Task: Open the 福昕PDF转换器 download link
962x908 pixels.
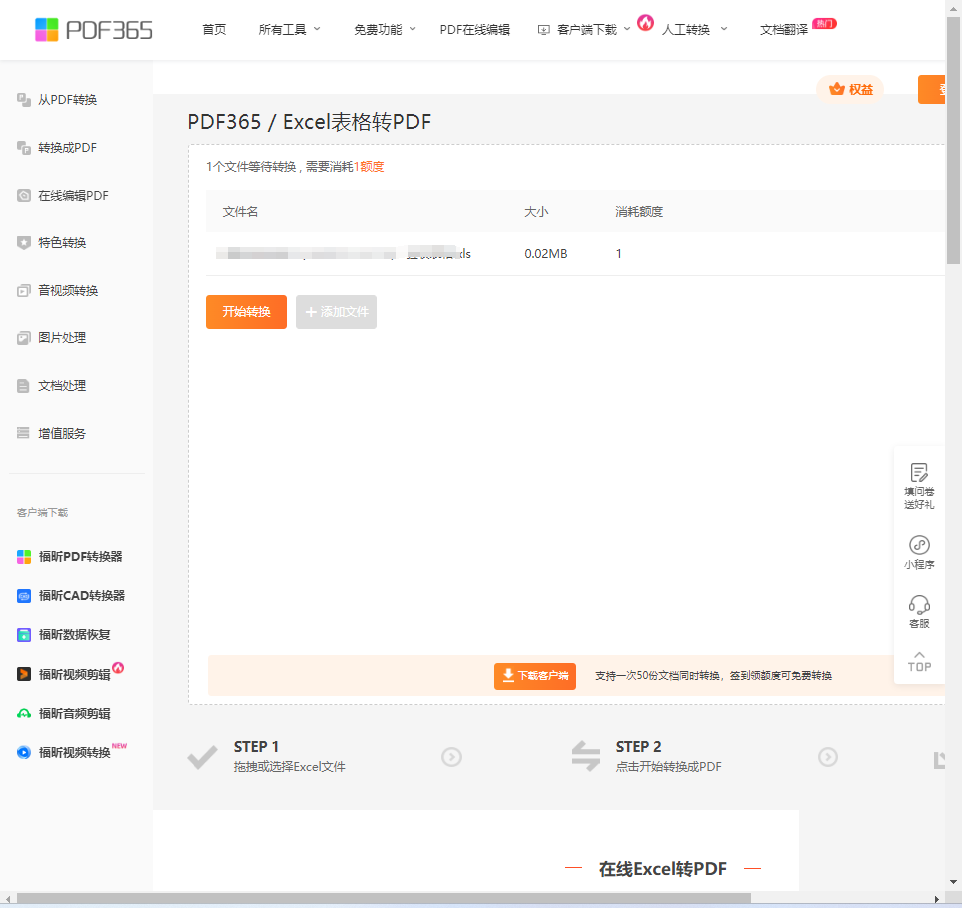Action: 80,556
